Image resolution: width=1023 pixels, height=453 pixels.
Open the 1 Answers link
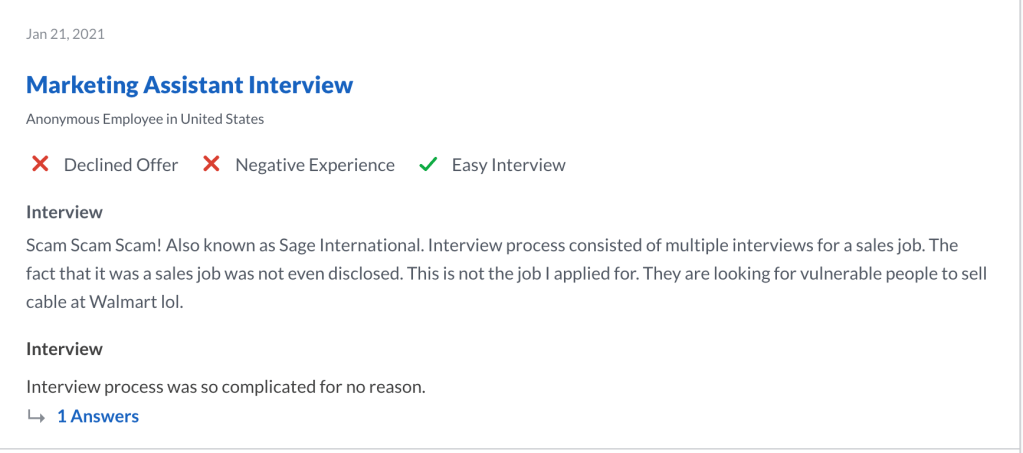(97, 416)
